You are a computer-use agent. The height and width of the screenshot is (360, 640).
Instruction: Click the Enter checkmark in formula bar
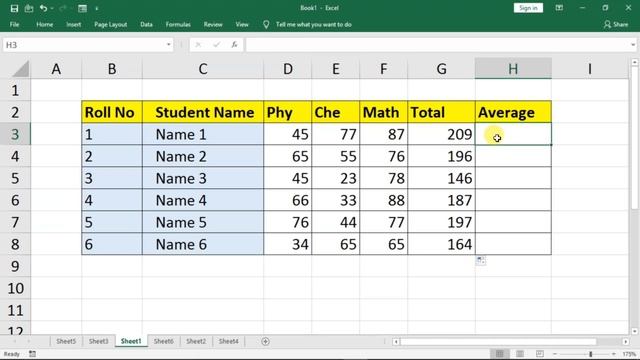217,44
